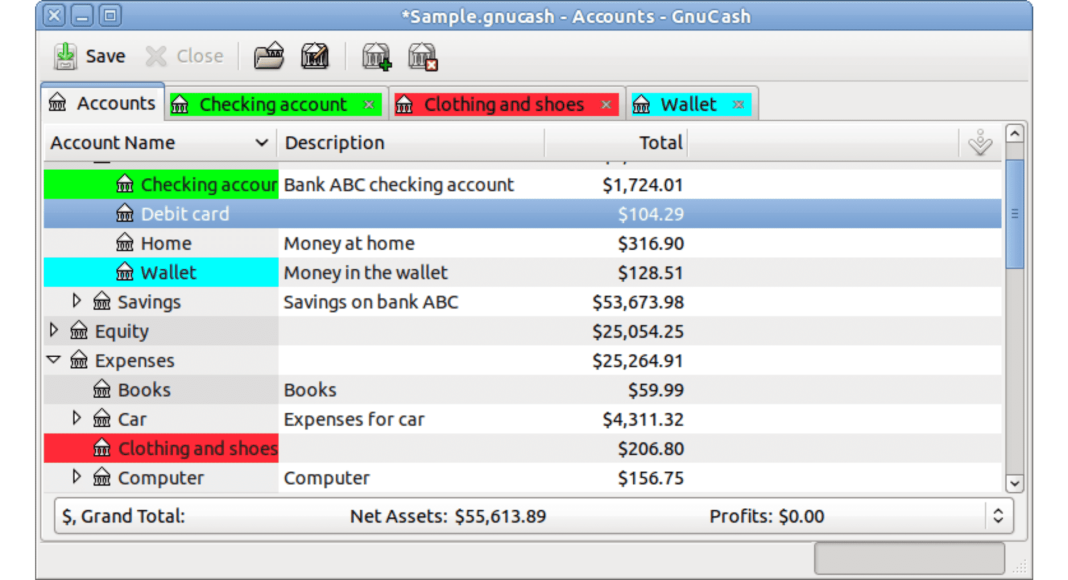Click the scrollbar down arrow
The height and width of the screenshot is (580, 1068).
[1014, 483]
